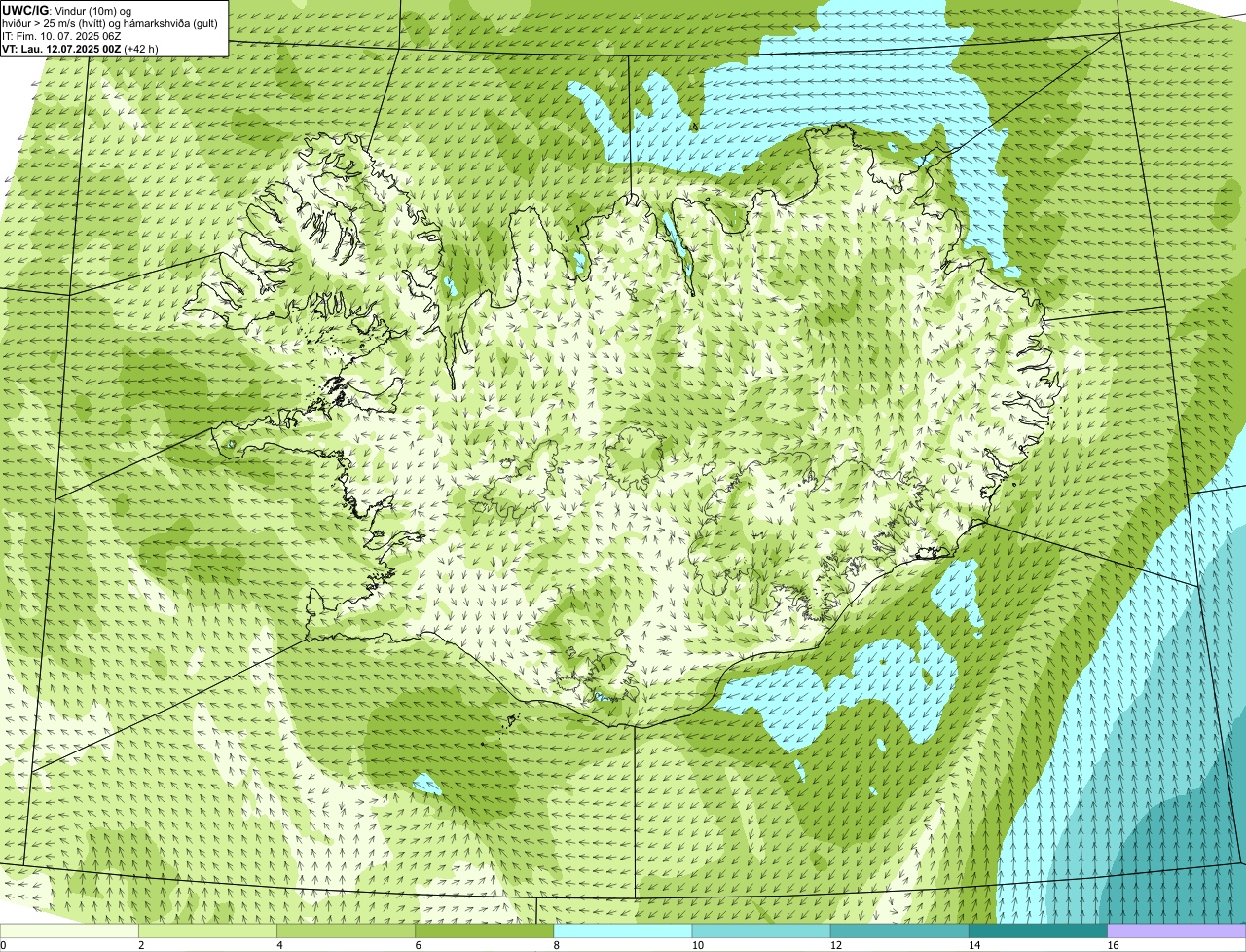The width and height of the screenshot is (1246, 952).
Task: Click the scale label '8'
Action: coord(557,945)
